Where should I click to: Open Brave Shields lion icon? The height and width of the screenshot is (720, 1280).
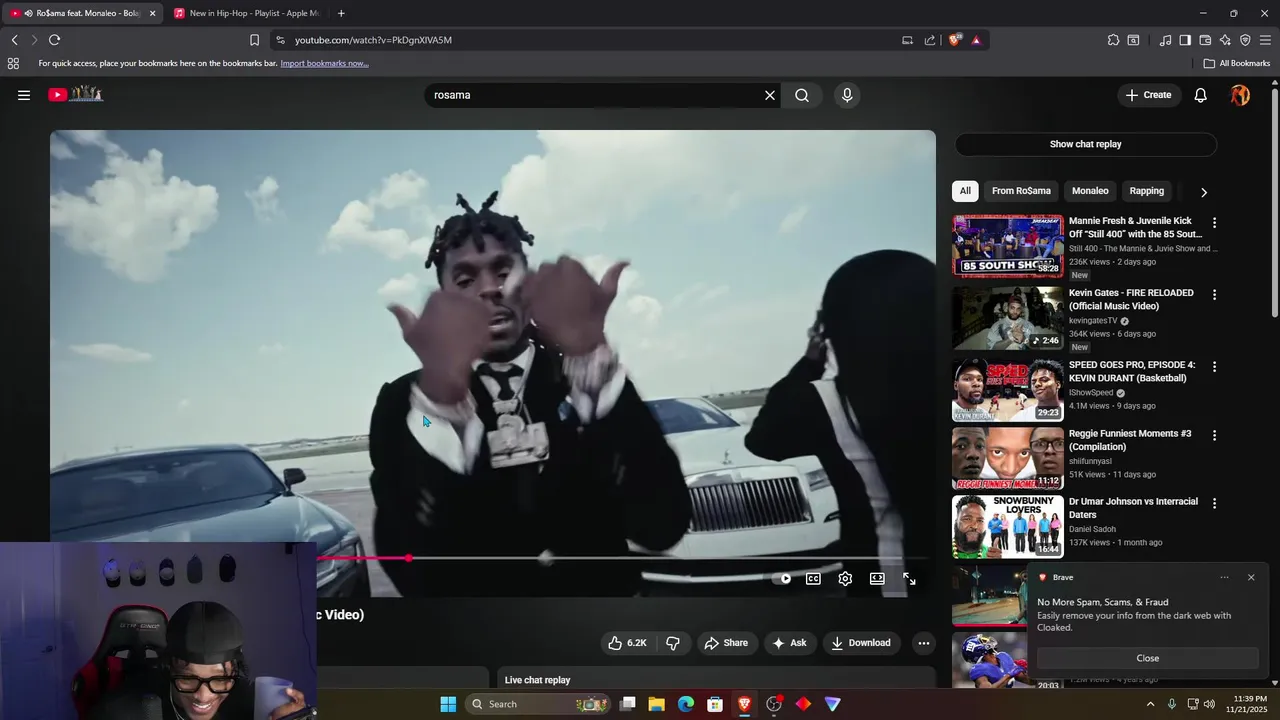point(955,40)
